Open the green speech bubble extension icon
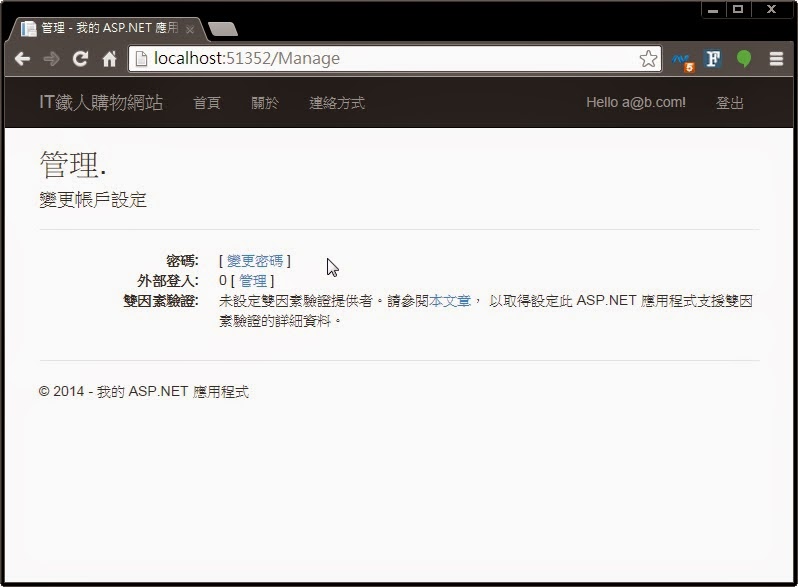Image resolution: width=798 pixels, height=587 pixels. (x=744, y=59)
